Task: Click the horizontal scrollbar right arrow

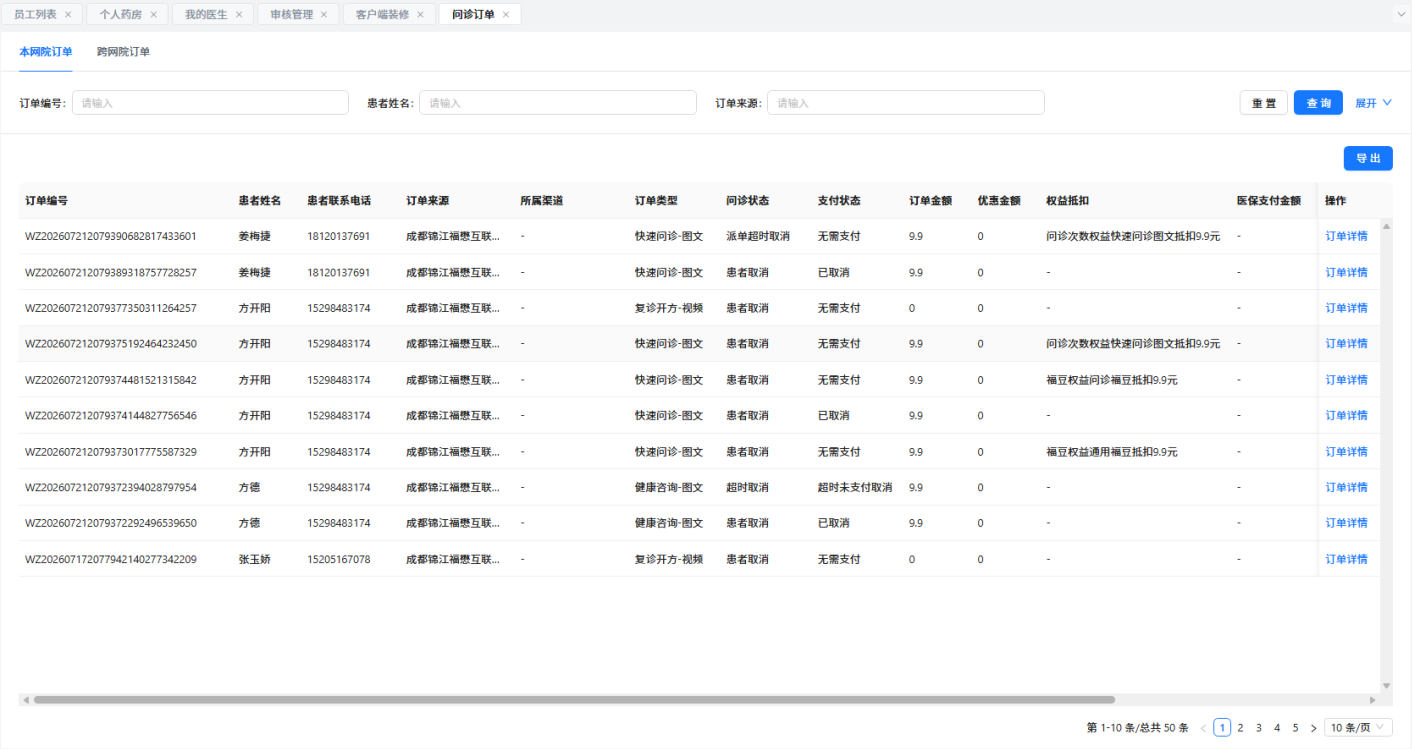Action: tap(1373, 700)
